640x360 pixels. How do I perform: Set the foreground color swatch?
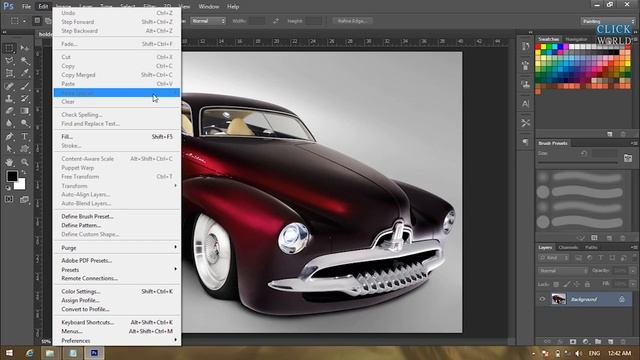pos(11,176)
